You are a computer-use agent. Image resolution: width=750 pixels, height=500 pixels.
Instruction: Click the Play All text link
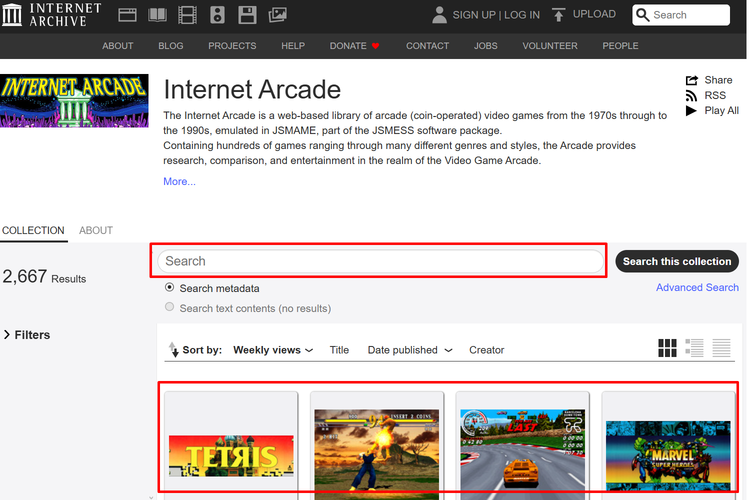pyautogui.click(x=721, y=111)
